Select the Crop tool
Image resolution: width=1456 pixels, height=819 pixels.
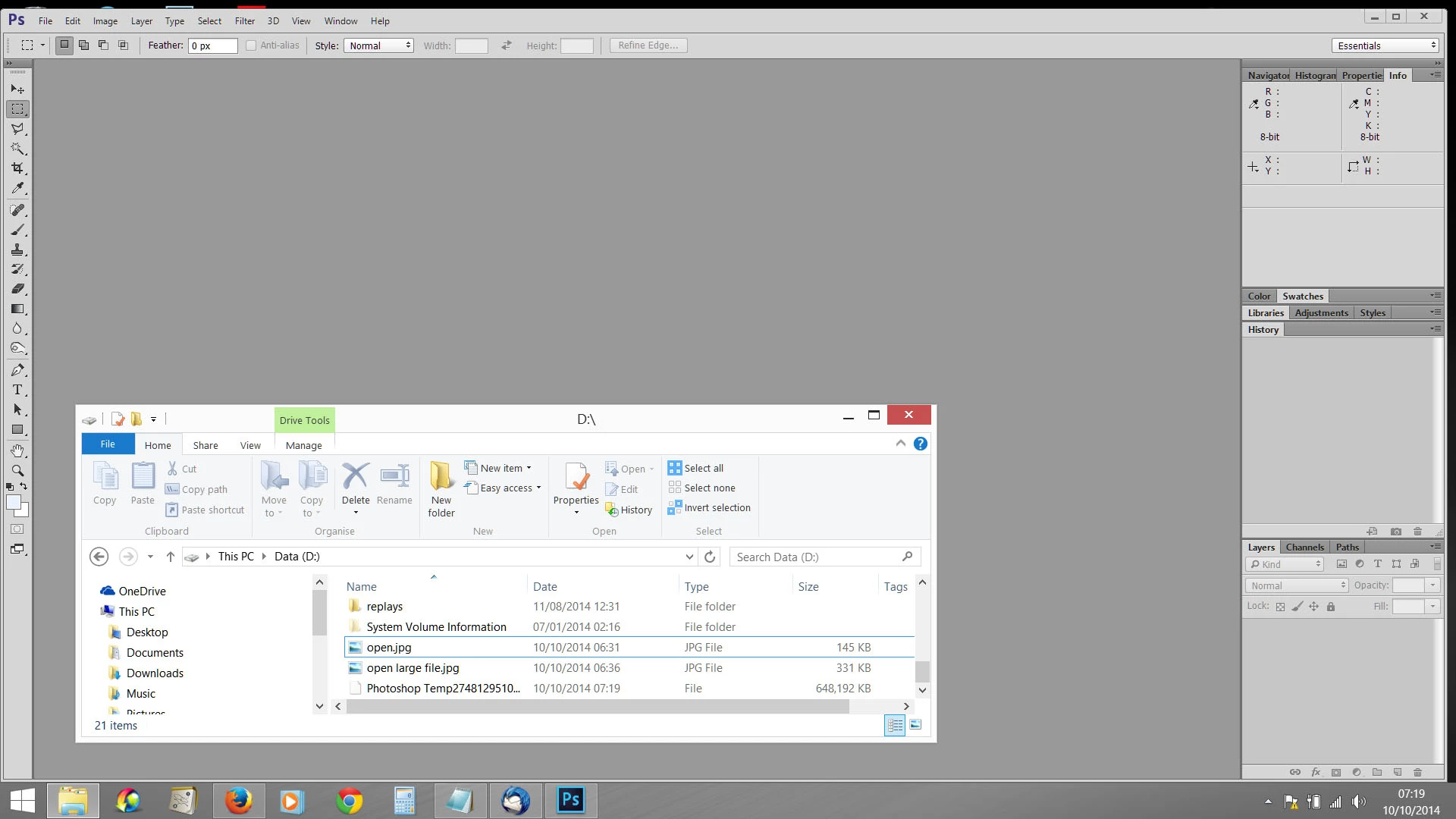click(x=17, y=168)
